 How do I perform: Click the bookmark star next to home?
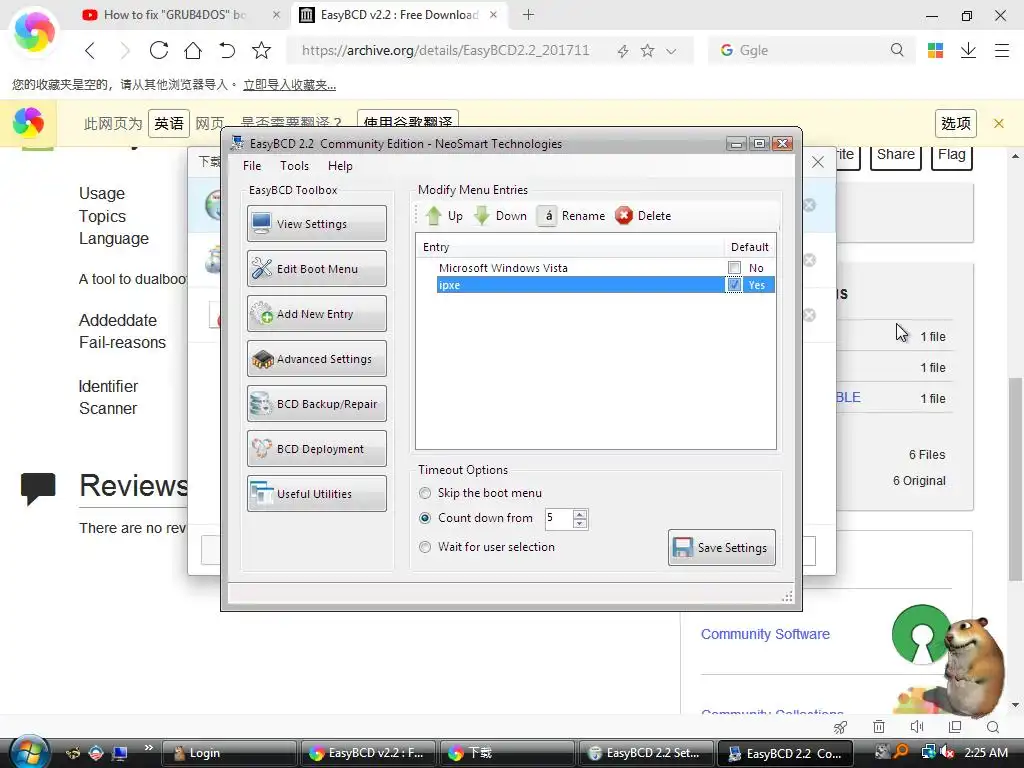(x=261, y=50)
